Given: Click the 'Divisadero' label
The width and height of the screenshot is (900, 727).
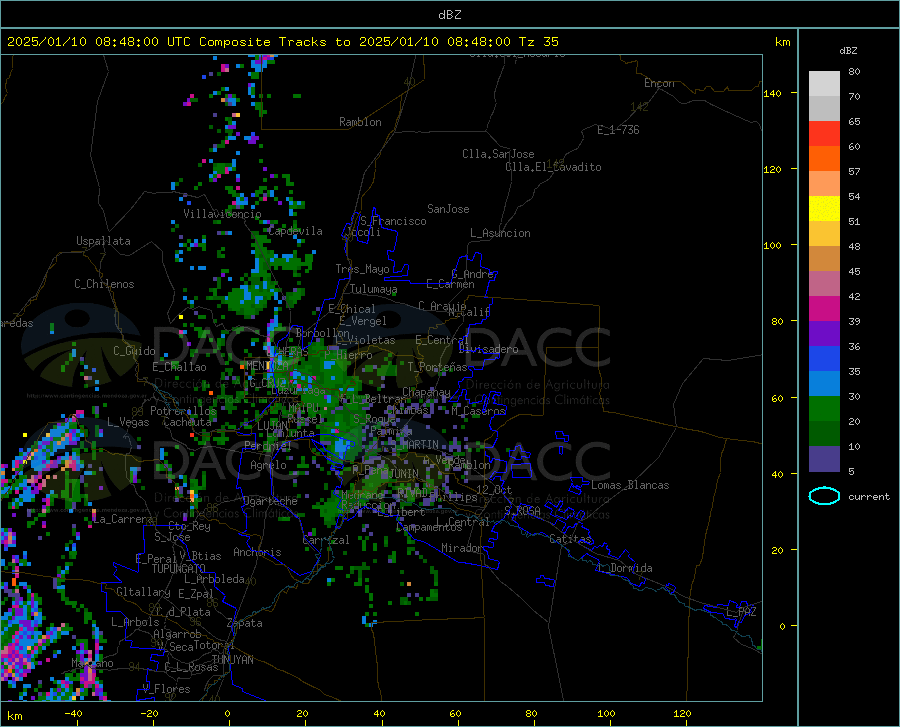Looking at the screenshot, I should [x=488, y=349].
